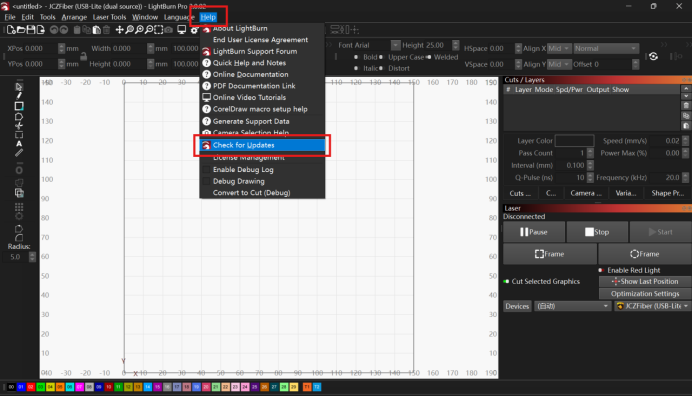
Task: Toggle the Italic text option
Action: pyautogui.click(x=356, y=68)
